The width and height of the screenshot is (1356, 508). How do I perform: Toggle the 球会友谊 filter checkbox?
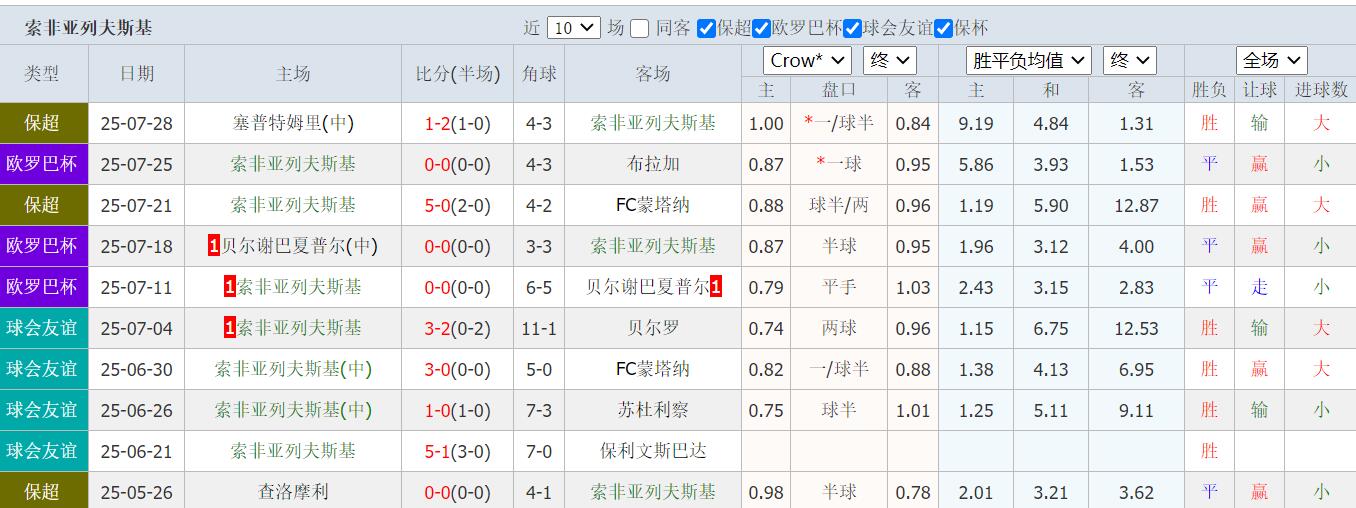[x=853, y=28]
